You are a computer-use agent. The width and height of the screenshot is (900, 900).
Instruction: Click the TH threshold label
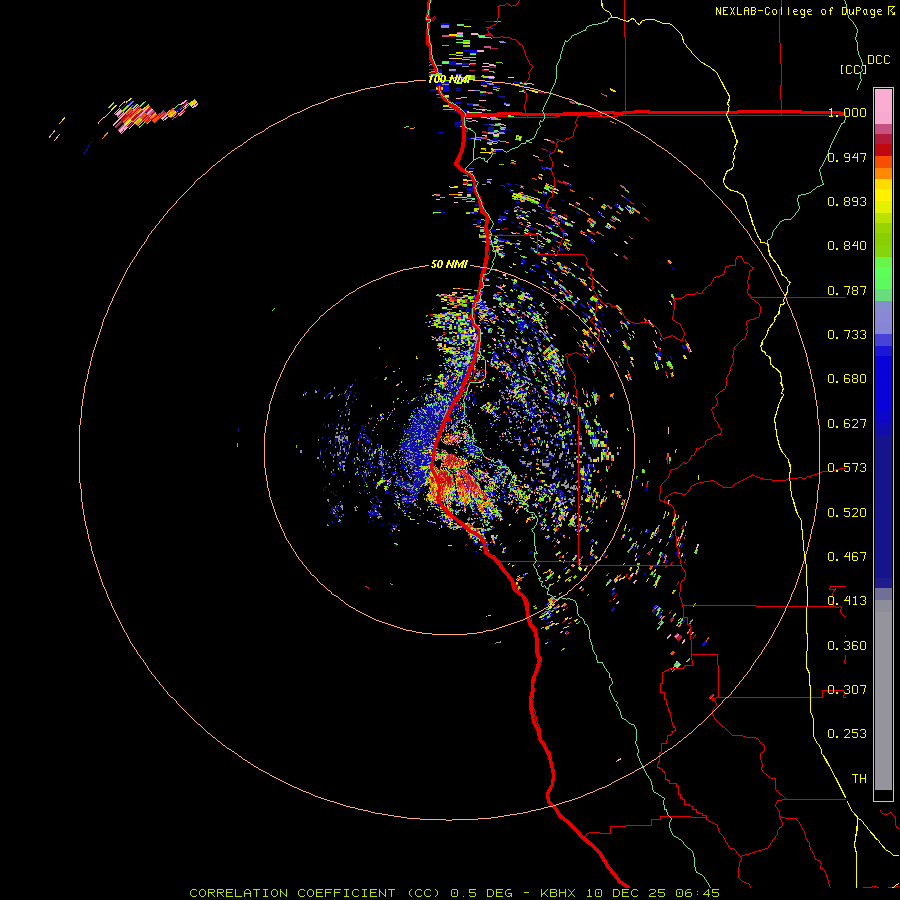(x=859, y=779)
